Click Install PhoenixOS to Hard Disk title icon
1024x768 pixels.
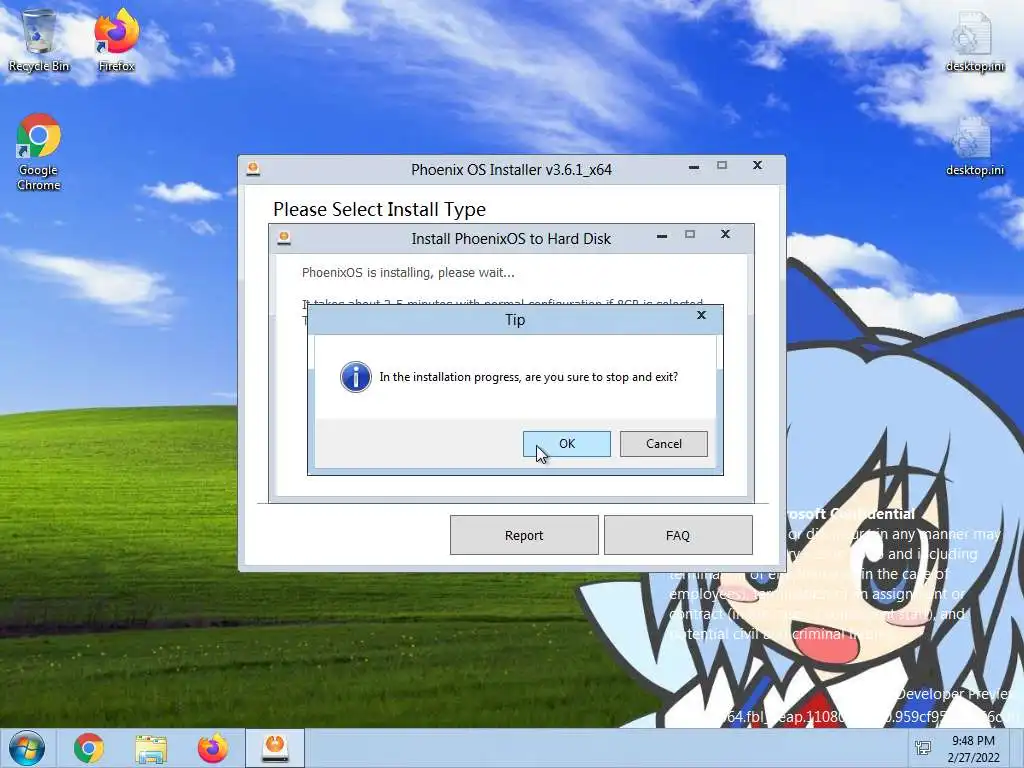click(284, 238)
